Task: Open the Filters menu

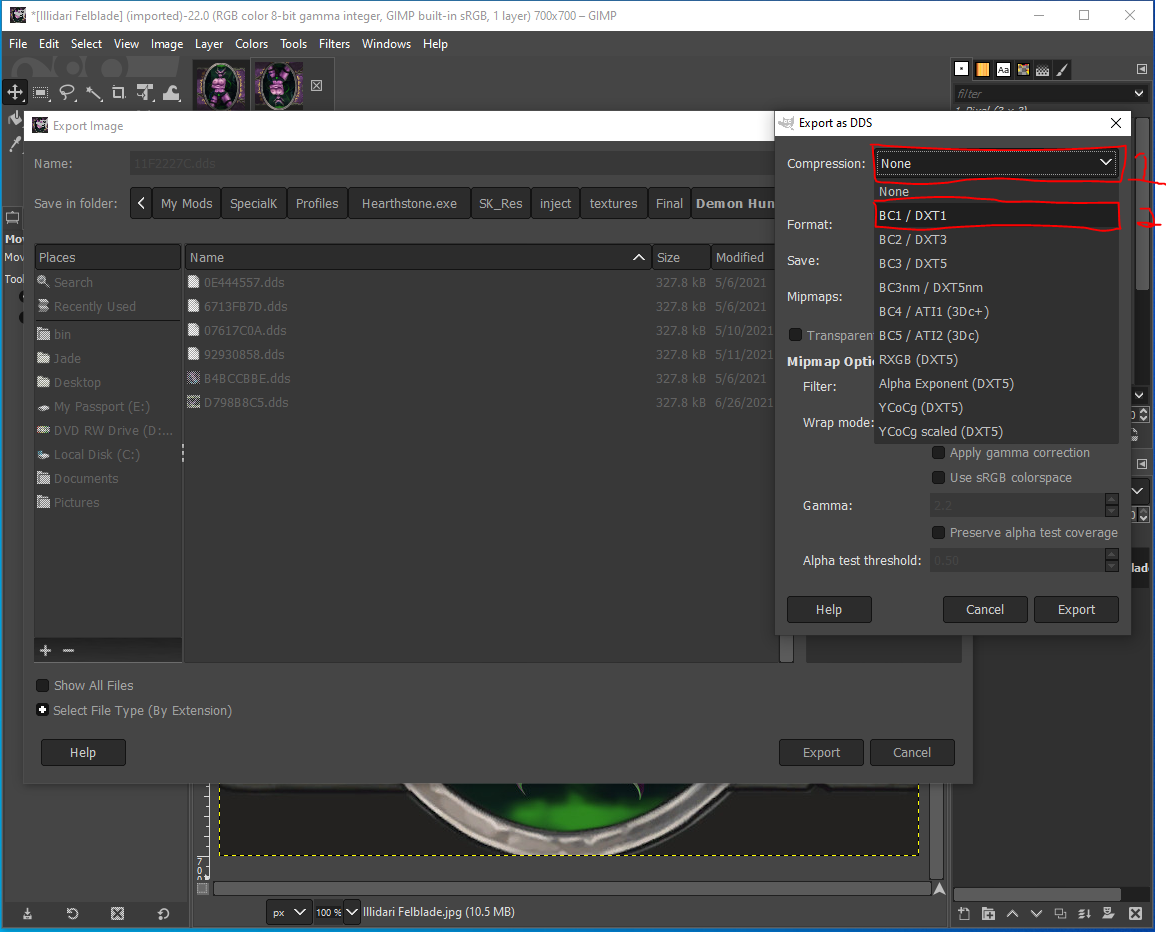Action: coord(334,44)
